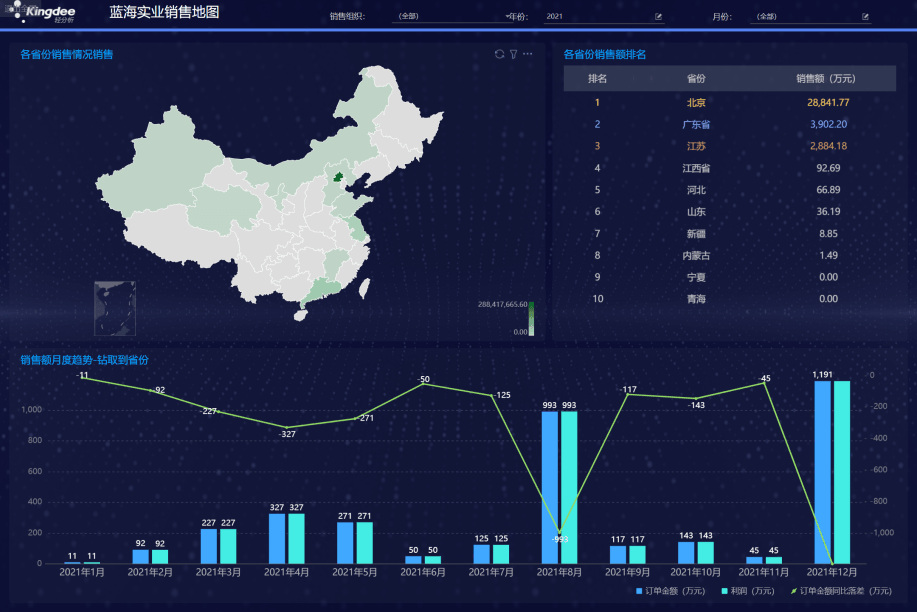Click the 销售额 (万元) column header
917x612 pixels.
click(825, 78)
